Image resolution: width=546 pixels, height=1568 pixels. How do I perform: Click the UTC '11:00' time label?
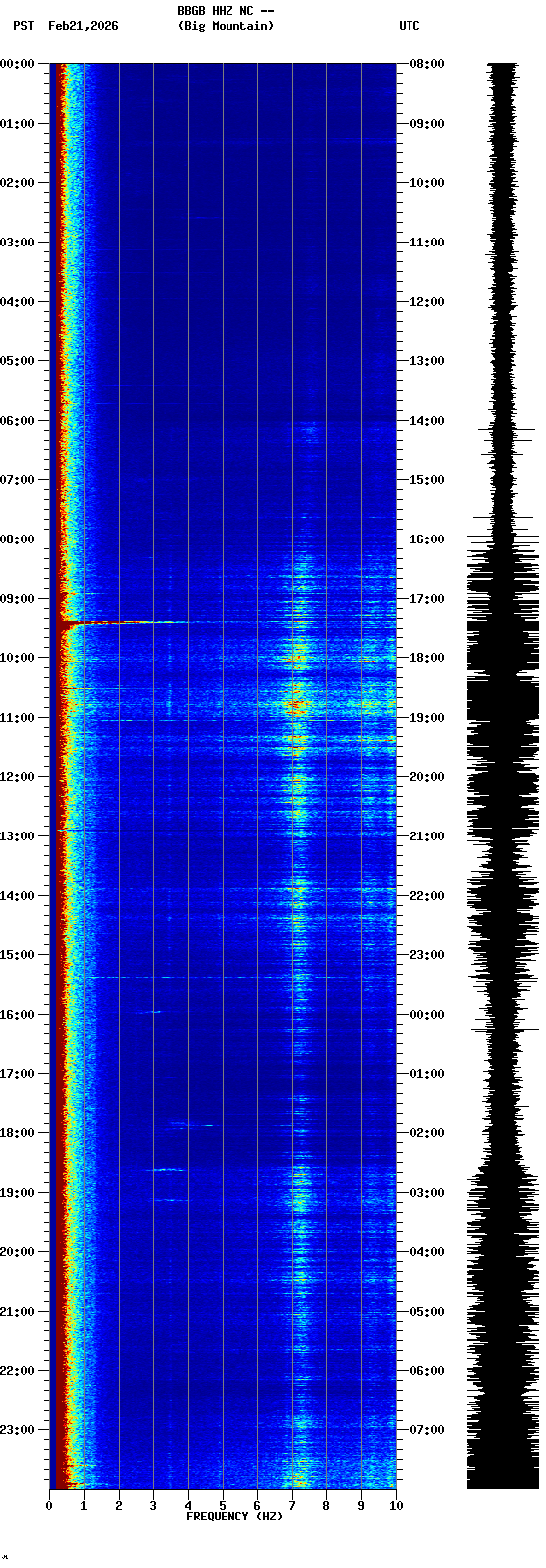[427, 243]
